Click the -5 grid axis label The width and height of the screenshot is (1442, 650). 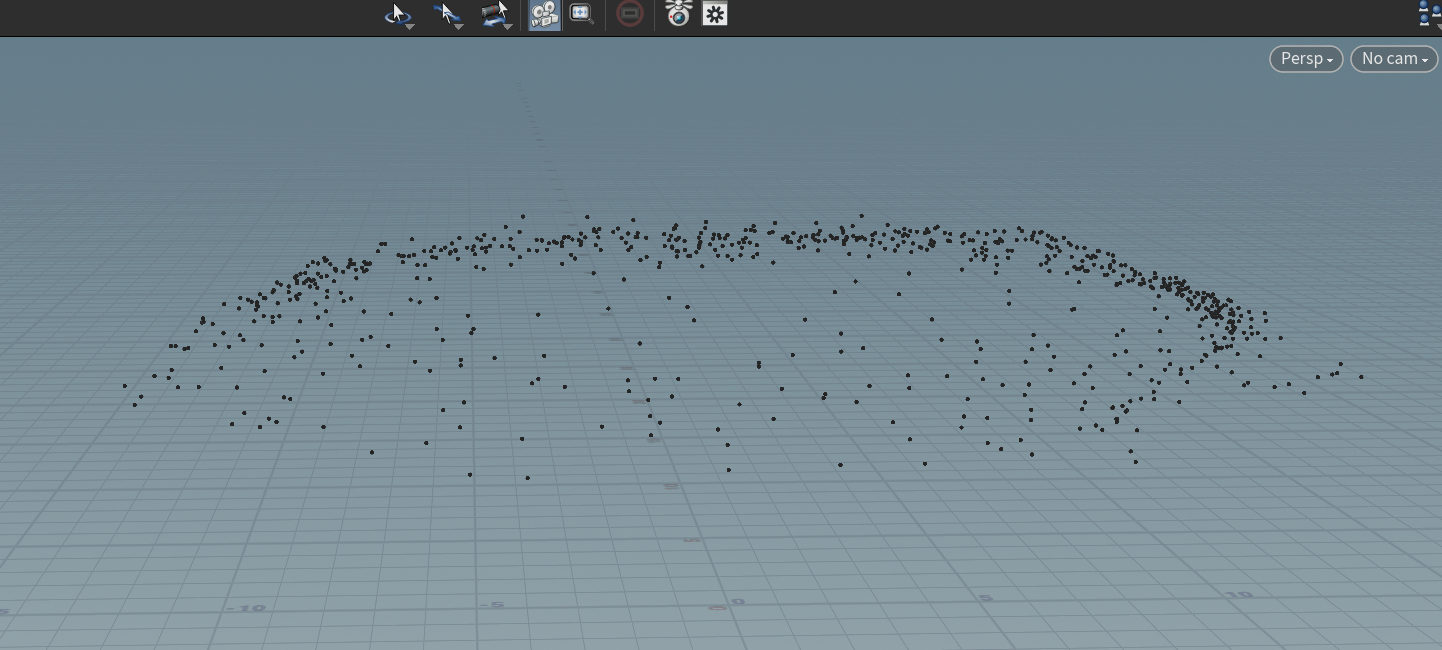click(491, 604)
